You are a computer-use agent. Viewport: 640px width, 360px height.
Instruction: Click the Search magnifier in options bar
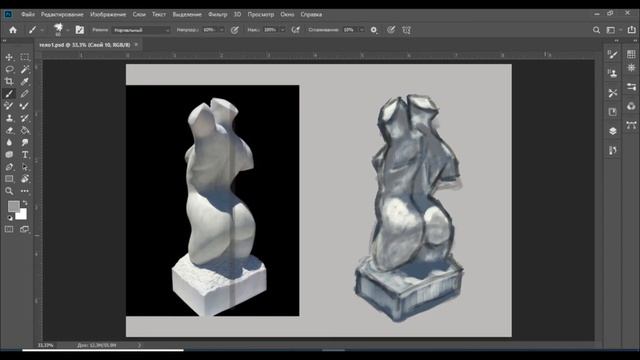(x=596, y=30)
